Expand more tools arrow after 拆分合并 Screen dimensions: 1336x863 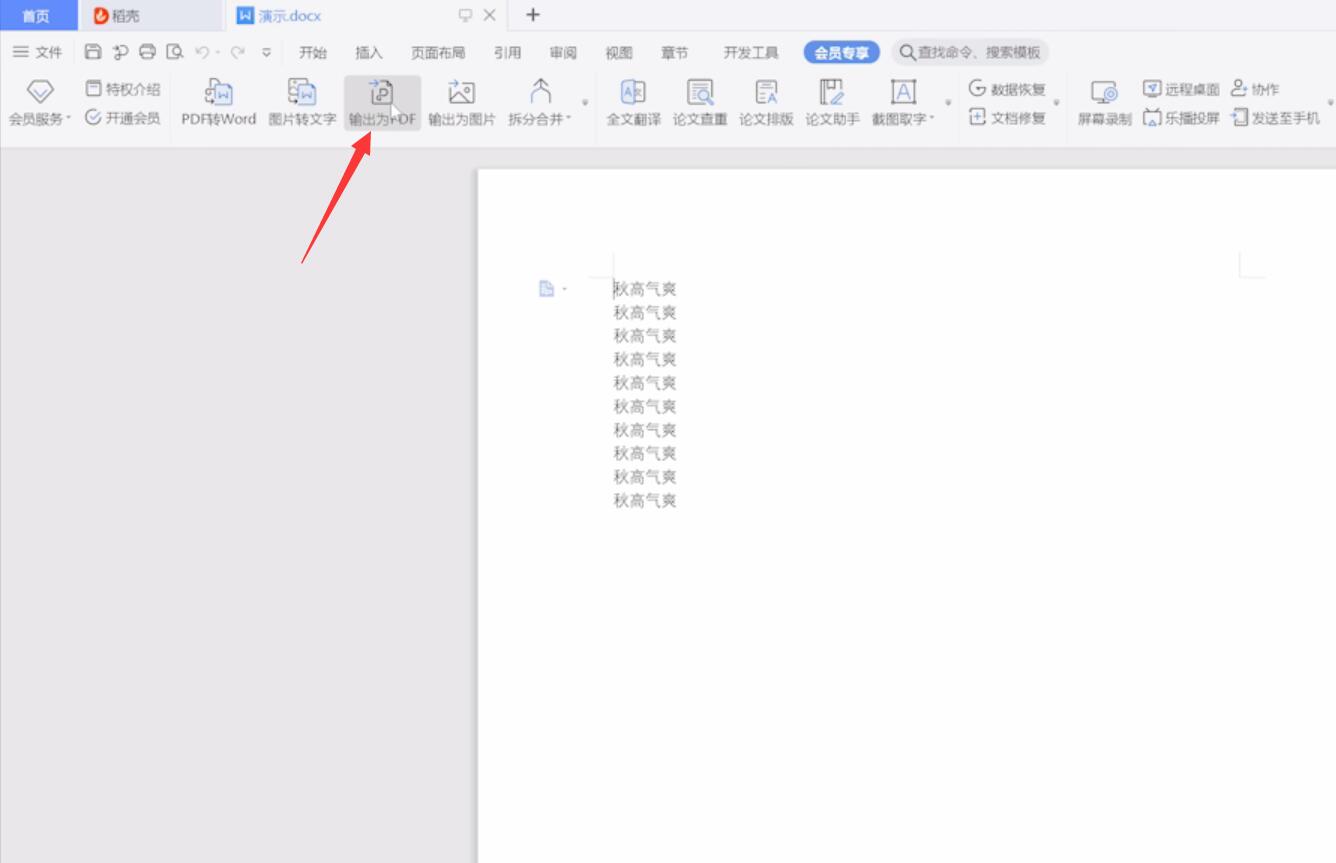(x=586, y=103)
